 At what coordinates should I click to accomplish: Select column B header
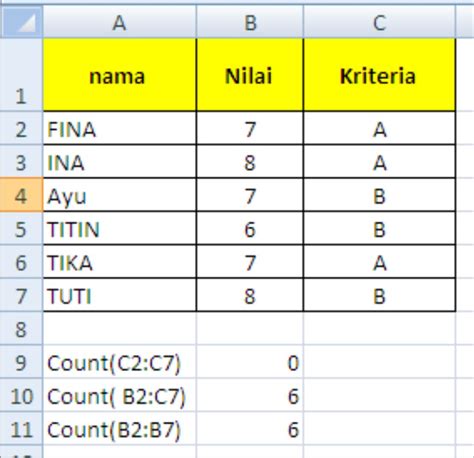[x=250, y=22]
